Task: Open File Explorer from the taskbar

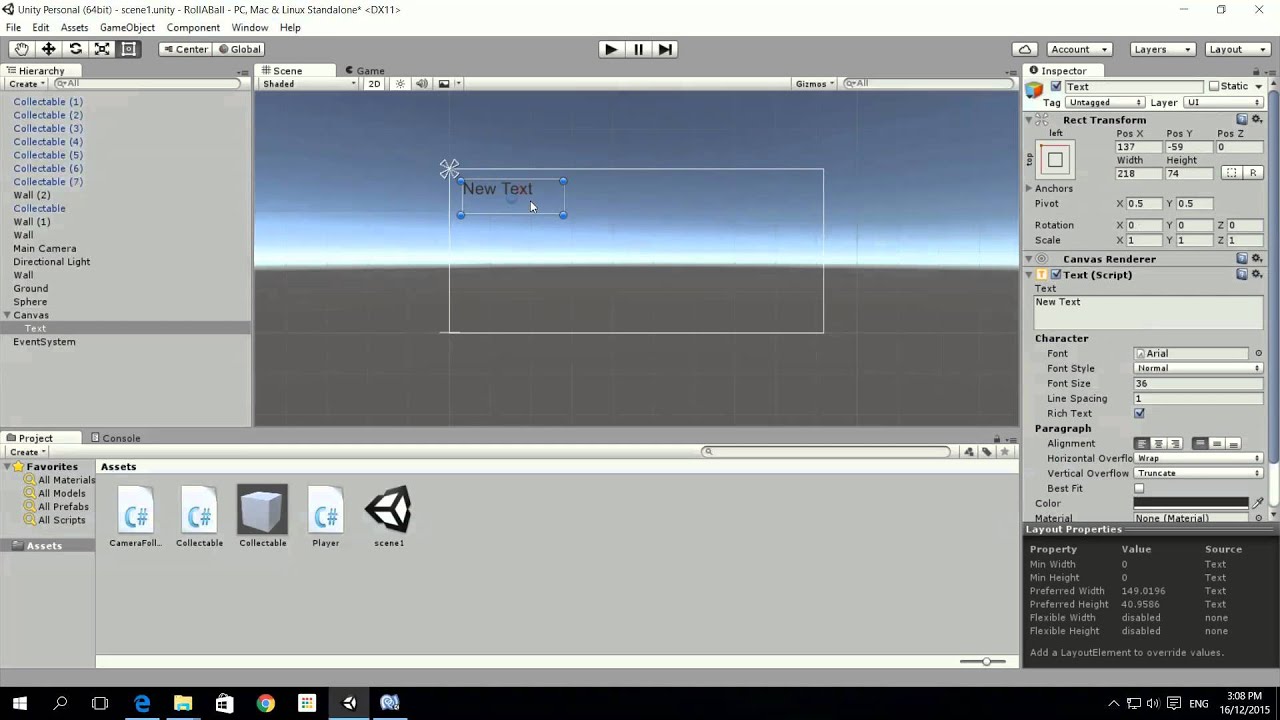Action: pos(183,703)
